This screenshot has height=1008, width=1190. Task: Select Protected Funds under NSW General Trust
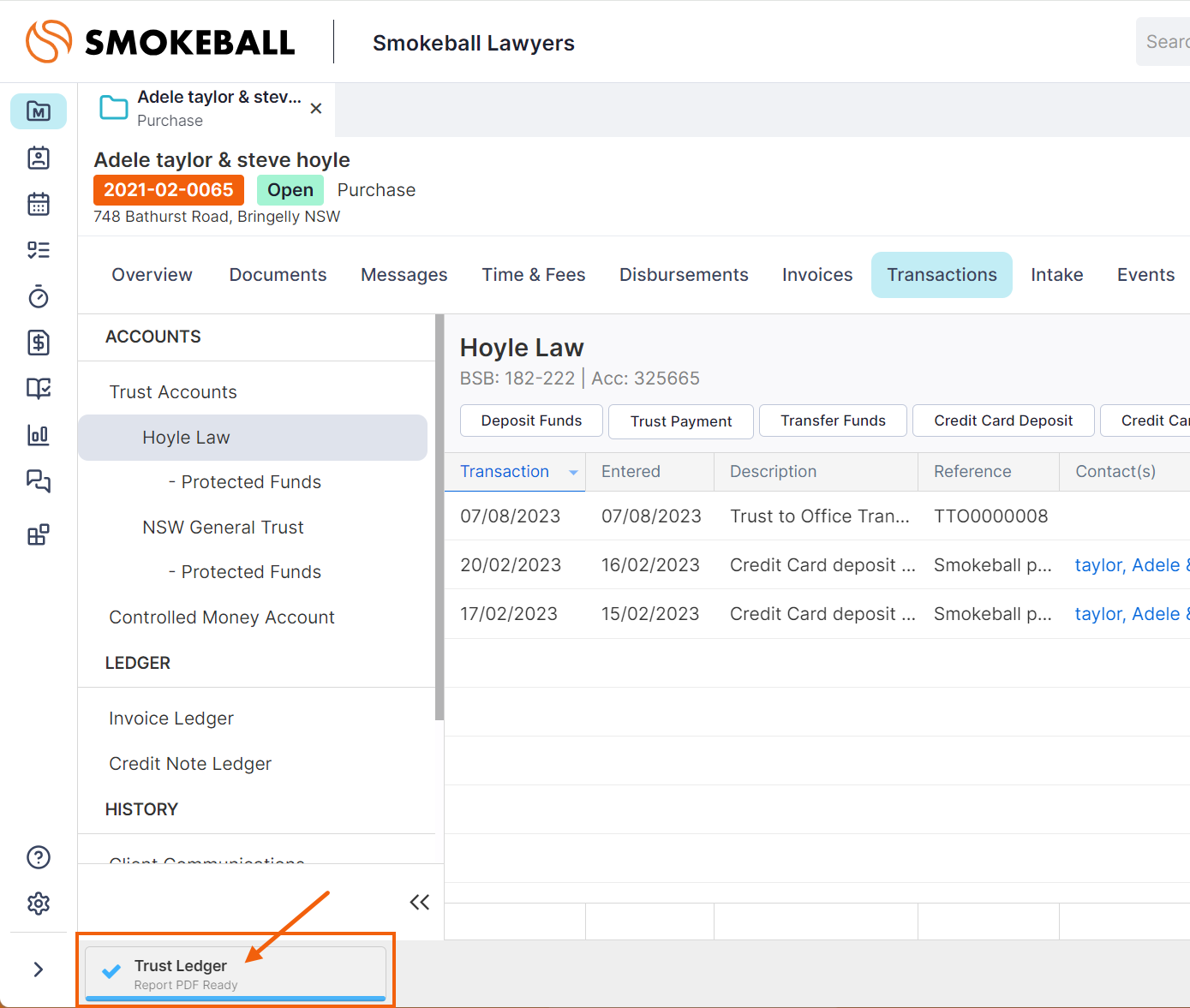coord(245,572)
